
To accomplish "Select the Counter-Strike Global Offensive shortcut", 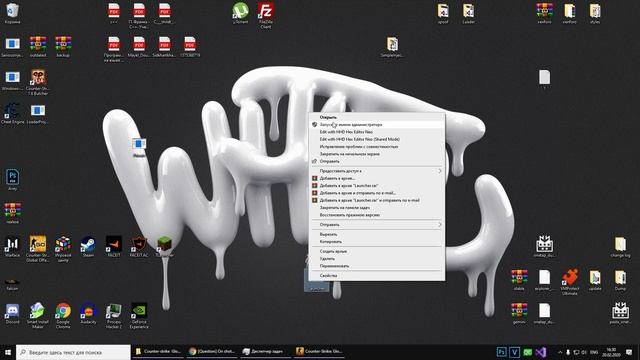I will pyautogui.click(x=38, y=249).
